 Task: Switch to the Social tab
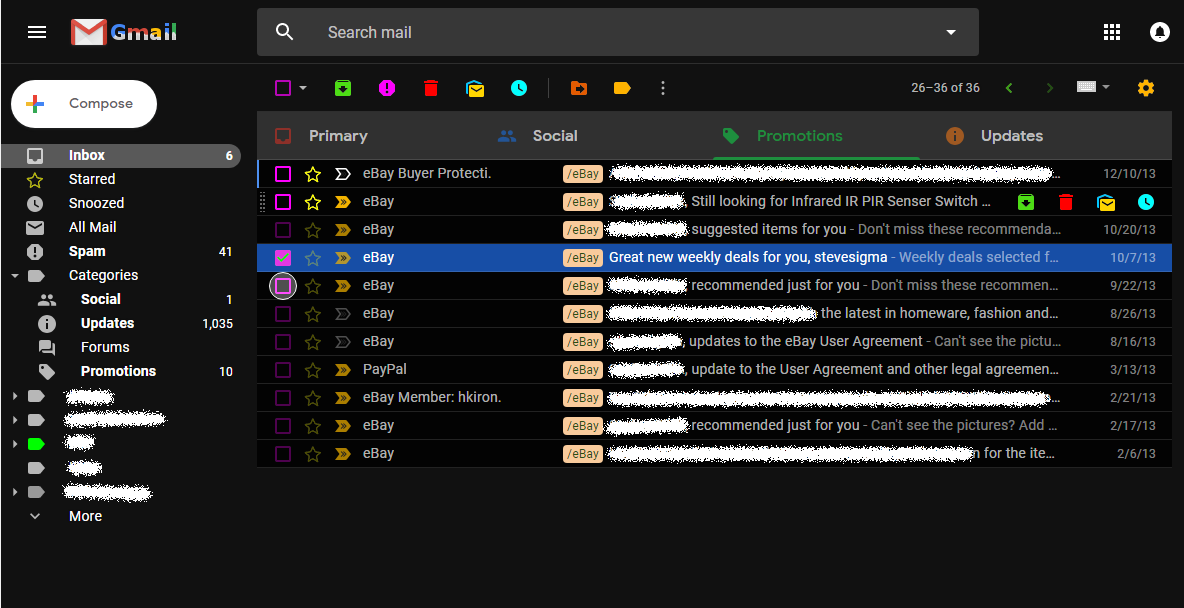pos(555,135)
